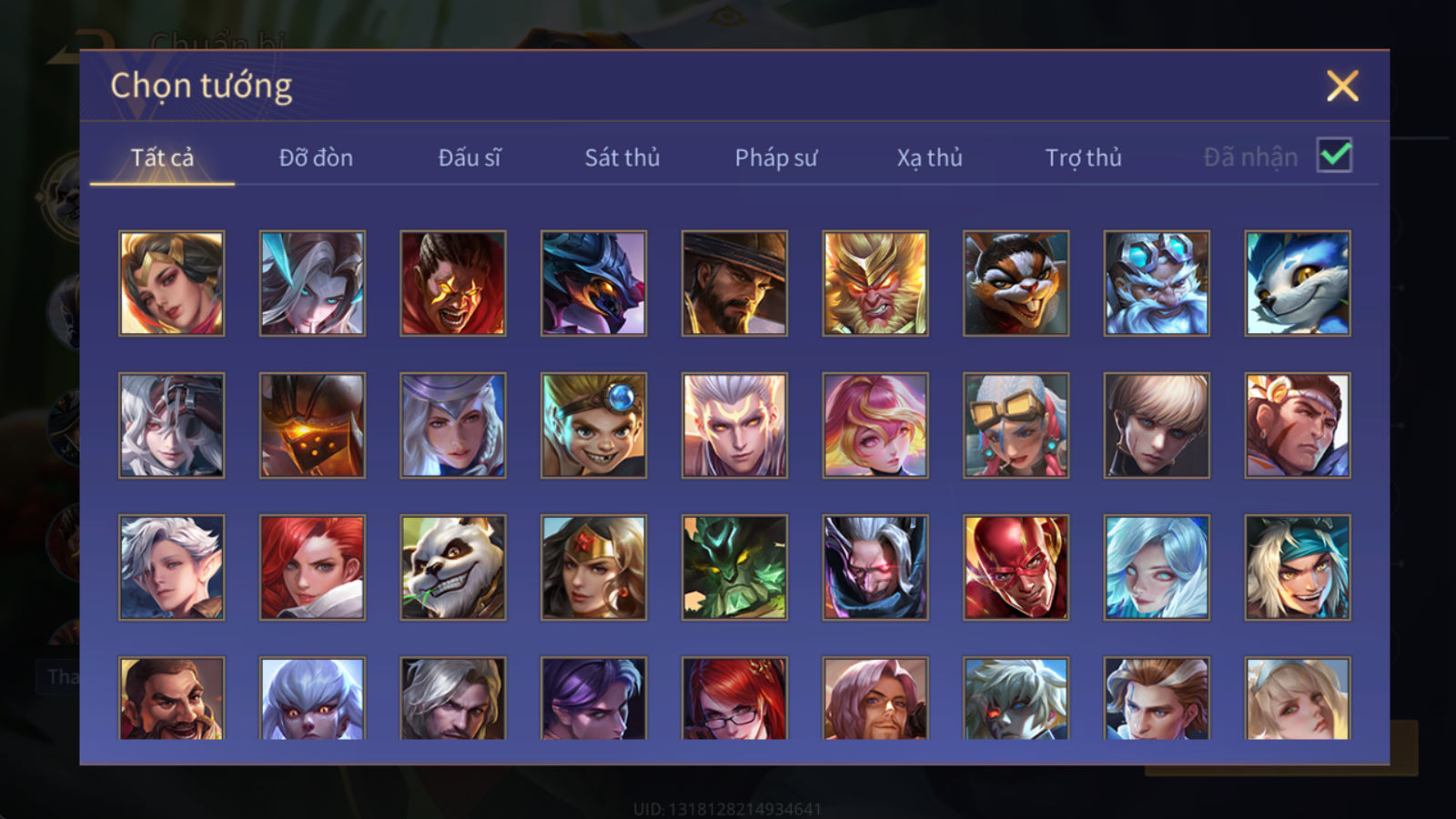Select the blue wolf cub hero
This screenshot has width=1456, height=819.
pyautogui.click(x=1298, y=283)
